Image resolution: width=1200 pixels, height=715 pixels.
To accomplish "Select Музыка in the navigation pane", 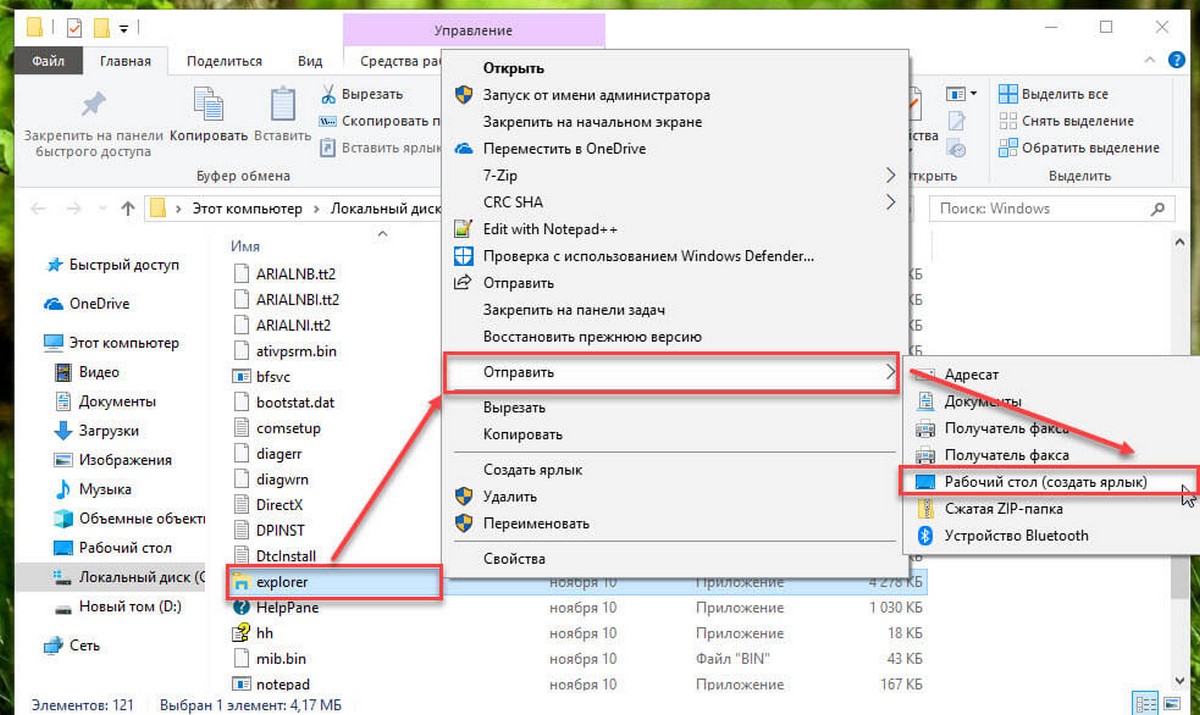I will (105, 489).
